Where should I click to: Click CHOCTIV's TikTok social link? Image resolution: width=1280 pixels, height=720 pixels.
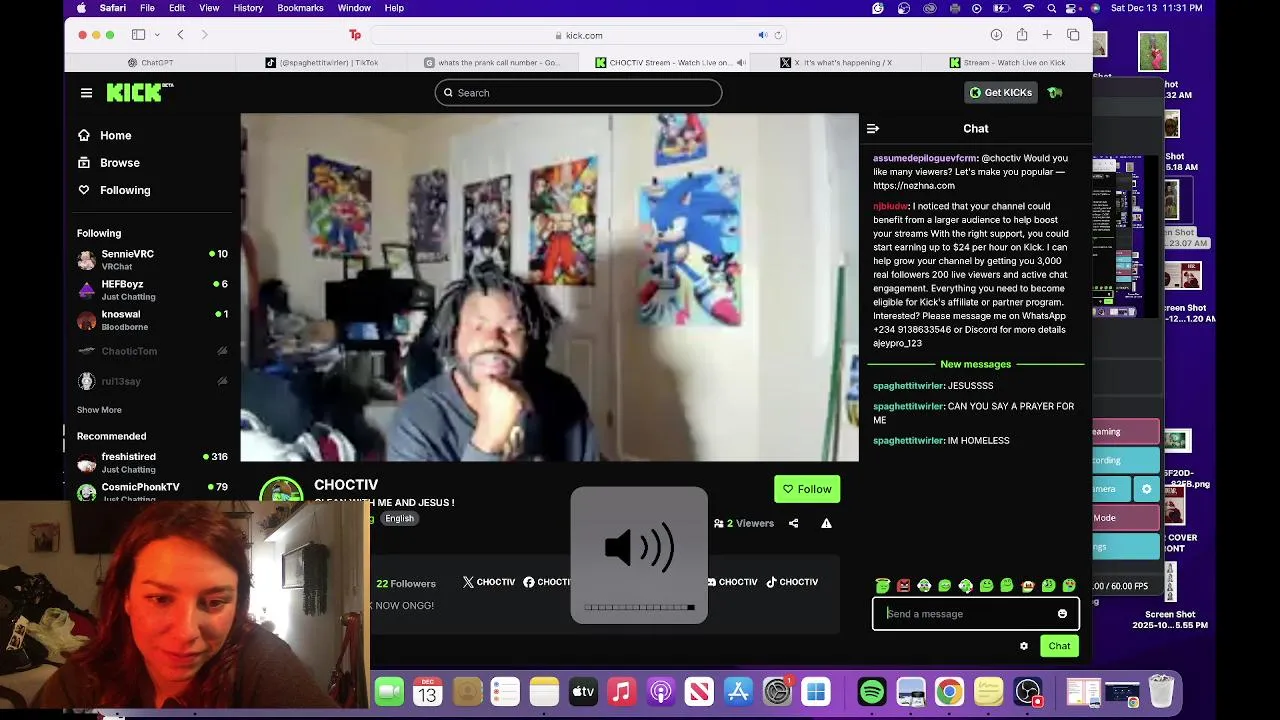pos(792,582)
